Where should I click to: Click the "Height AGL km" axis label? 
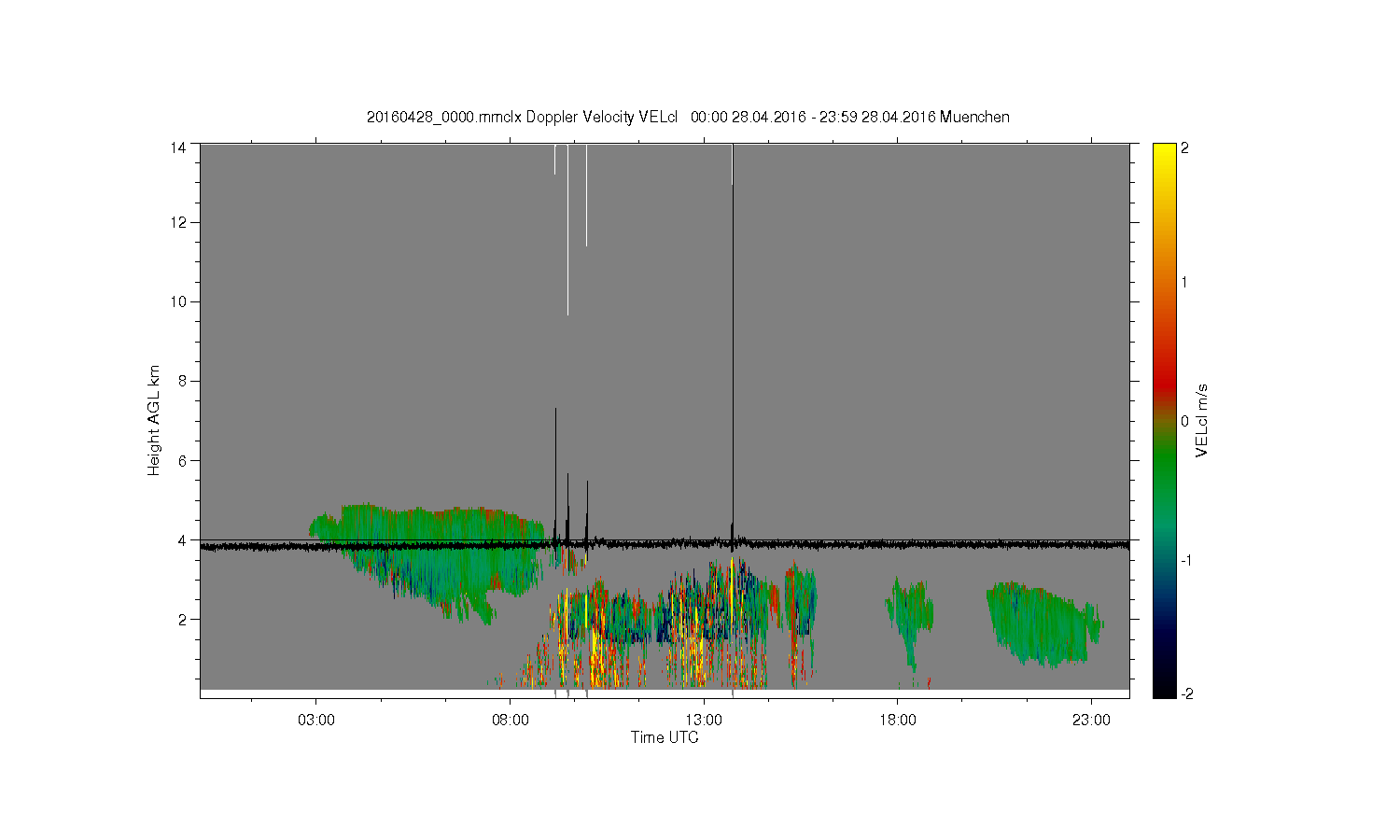(x=154, y=420)
